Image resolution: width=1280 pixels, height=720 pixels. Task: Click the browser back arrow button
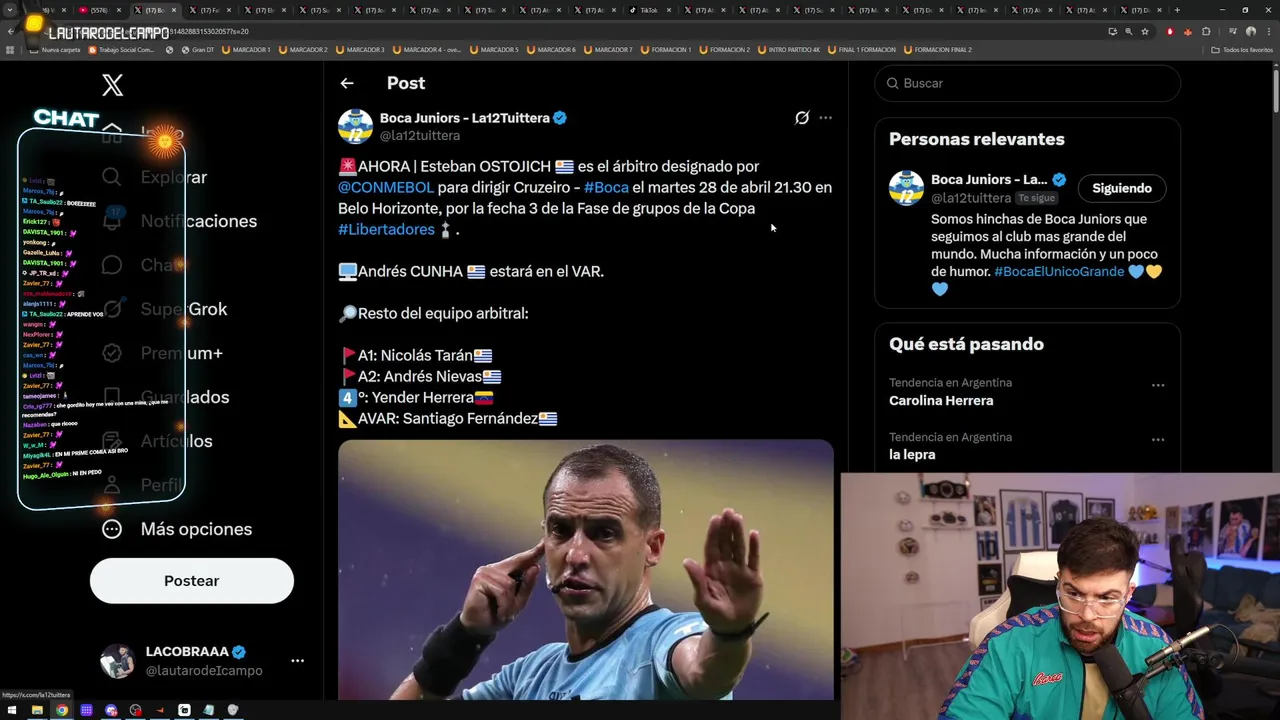[x=11, y=31]
